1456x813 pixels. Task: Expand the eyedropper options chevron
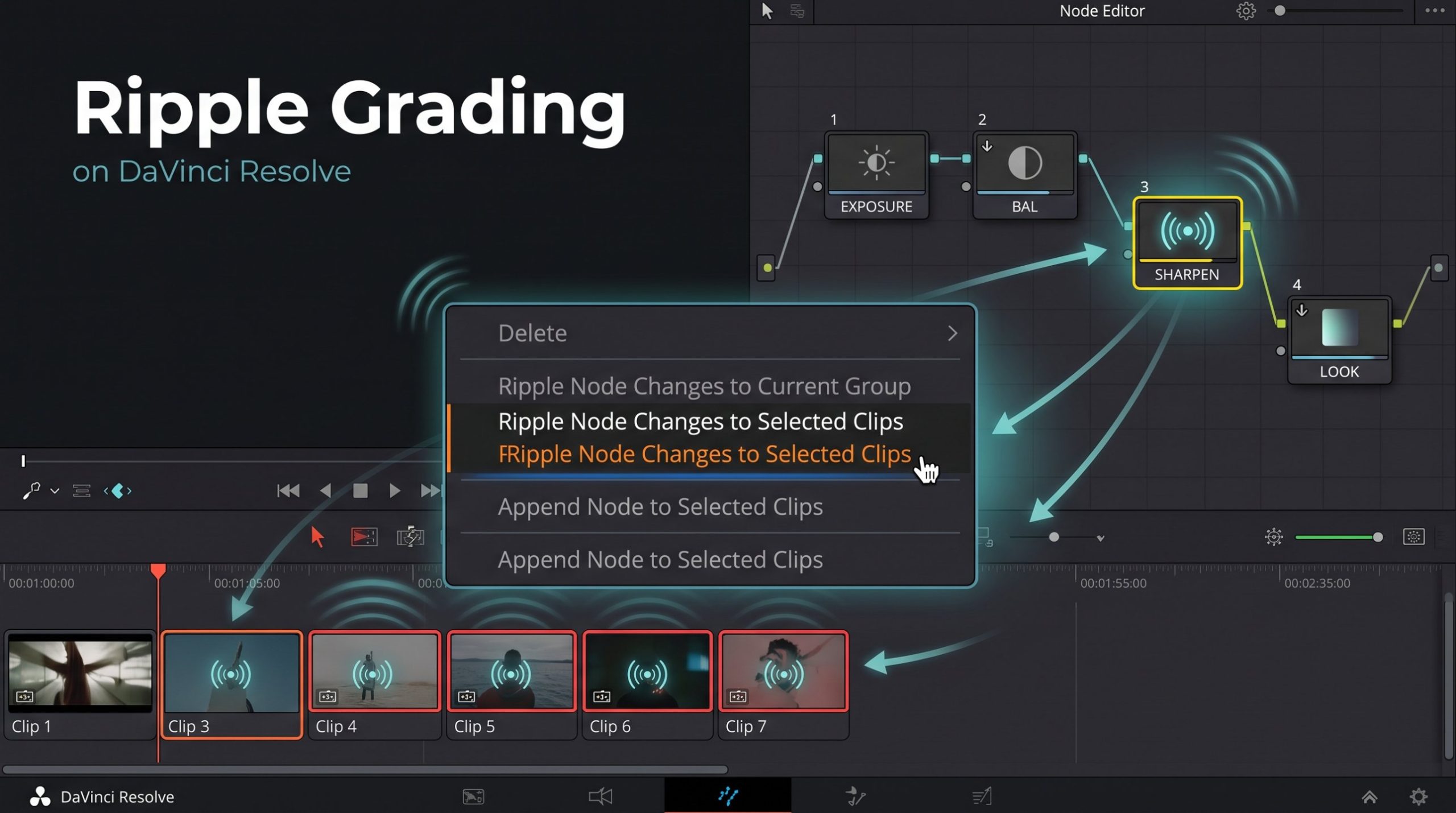[x=55, y=490]
